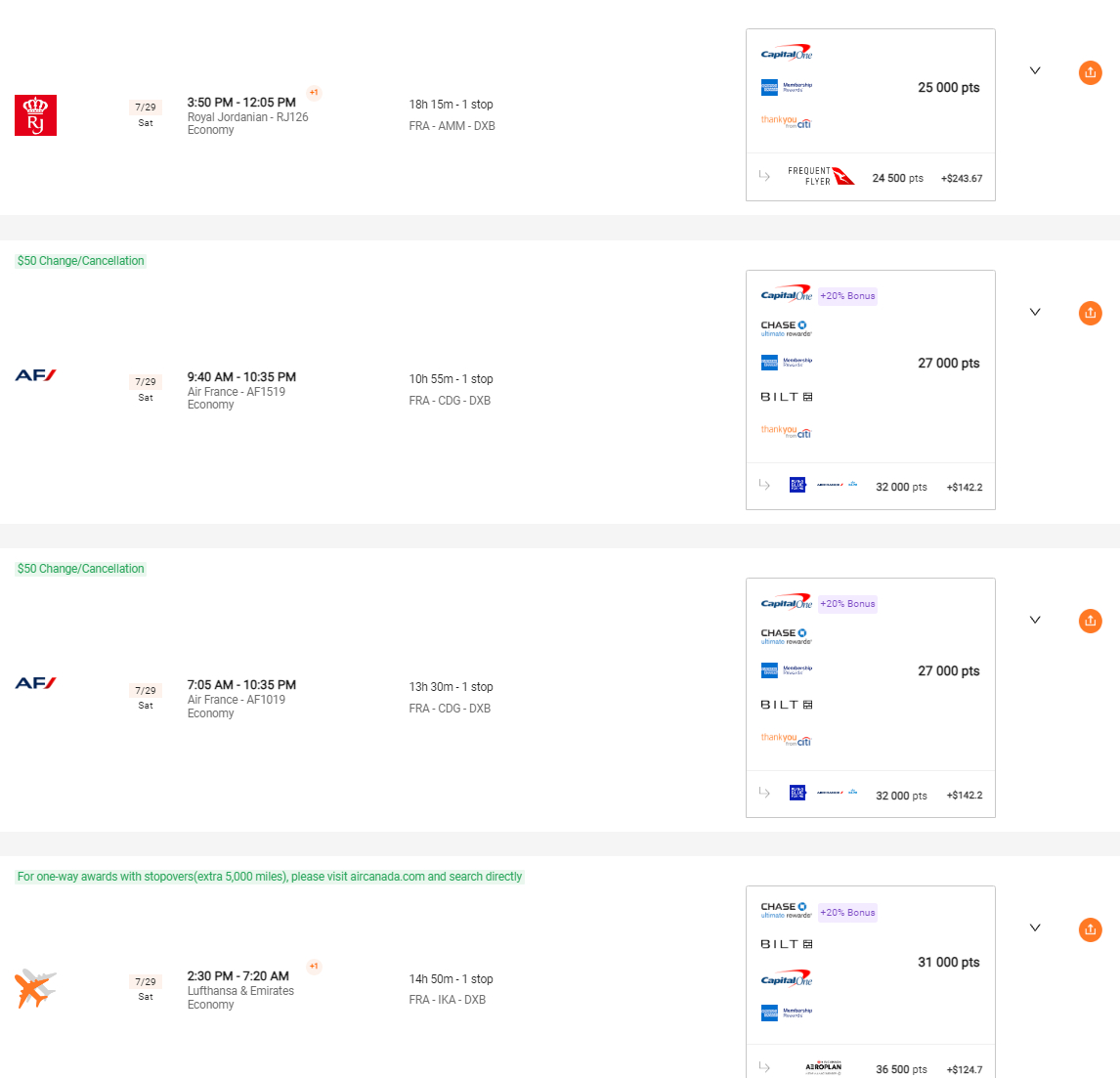Image resolution: width=1120 pixels, height=1078 pixels.
Task: Click +20% Bonus badge in AF1019 card
Action: tap(847, 604)
